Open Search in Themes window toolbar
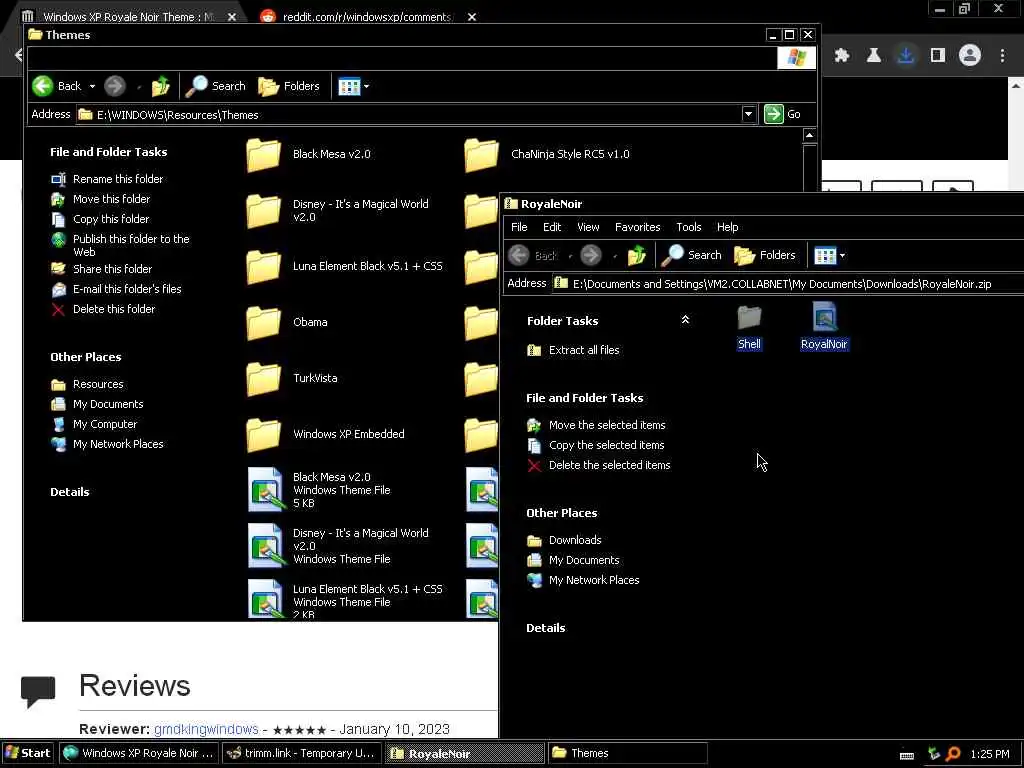 (x=216, y=86)
